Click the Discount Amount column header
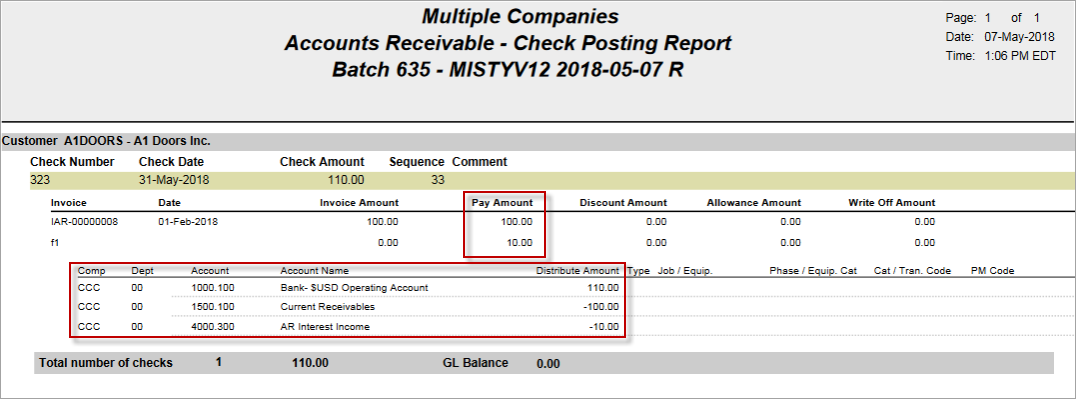Image resolution: width=1076 pixels, height=399 pixels. [x=623, y=203]
